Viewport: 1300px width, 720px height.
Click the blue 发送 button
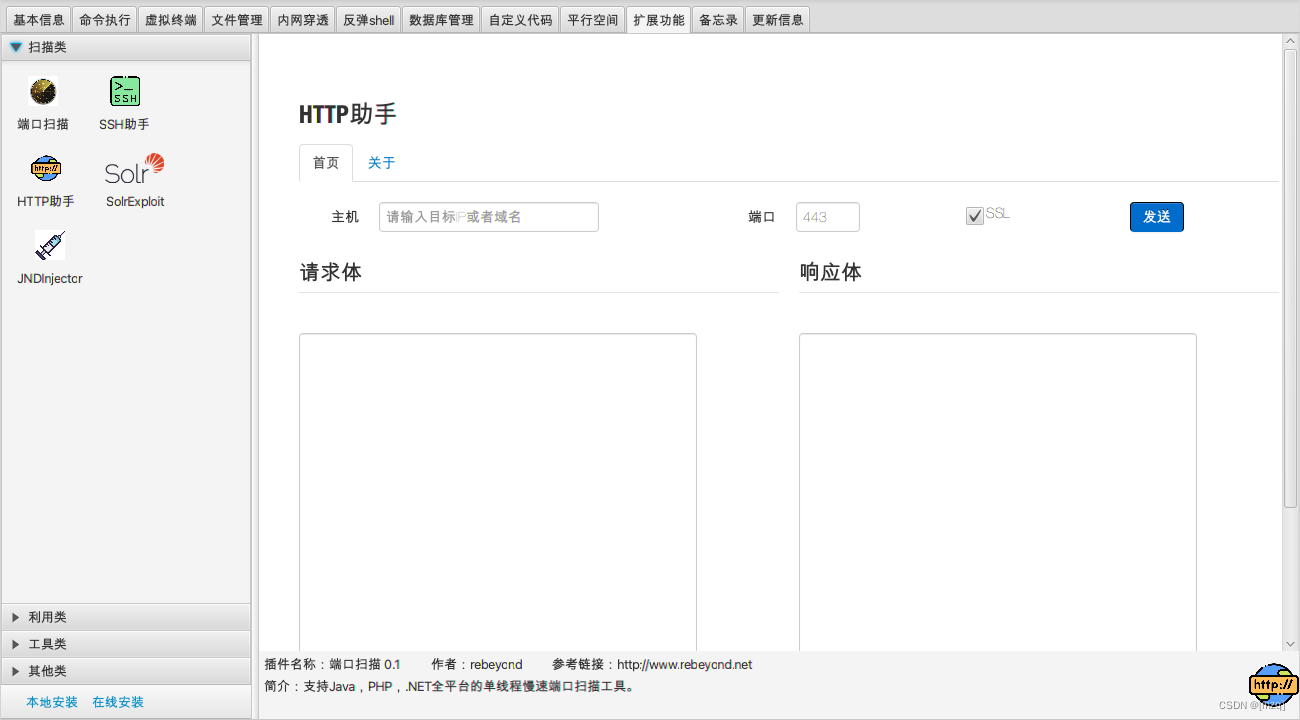(1157, 217)
